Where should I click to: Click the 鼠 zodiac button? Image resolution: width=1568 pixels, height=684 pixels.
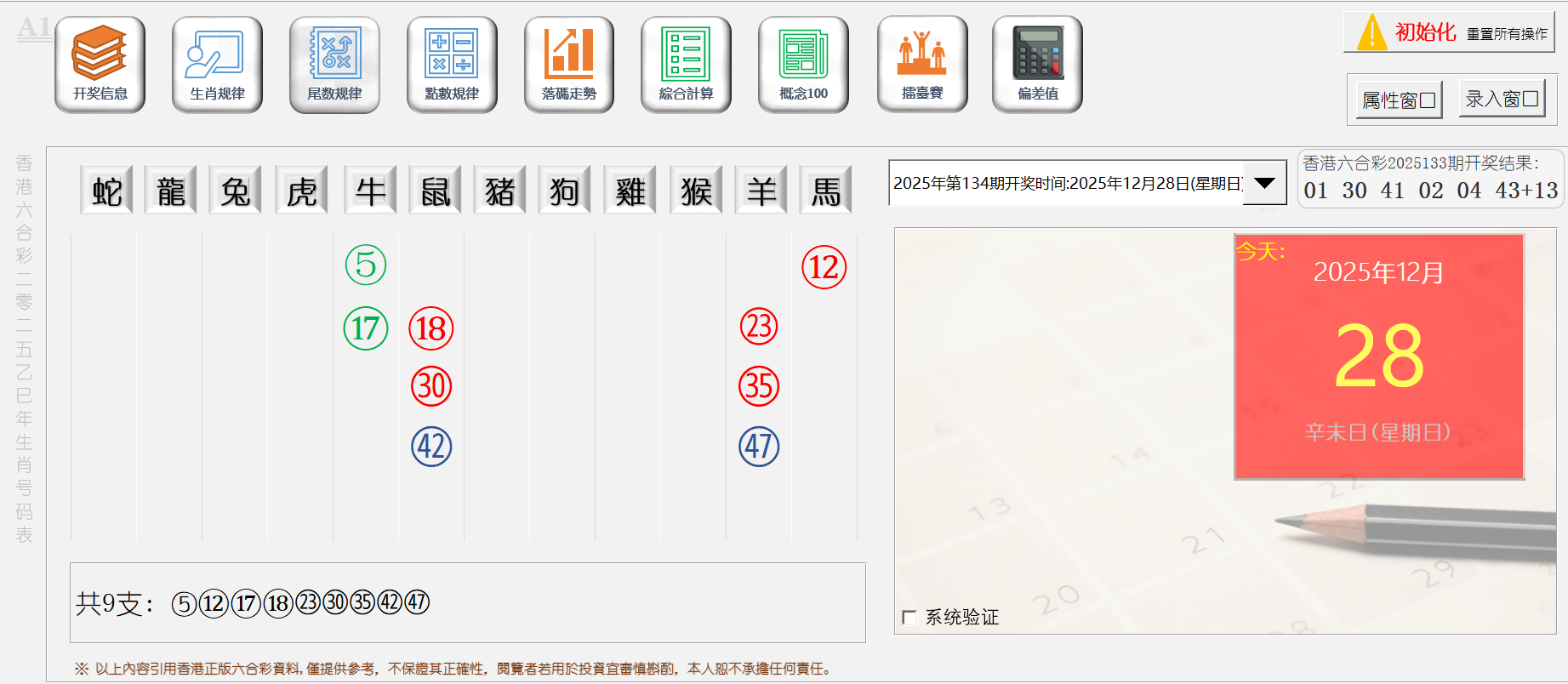[435, 191]
